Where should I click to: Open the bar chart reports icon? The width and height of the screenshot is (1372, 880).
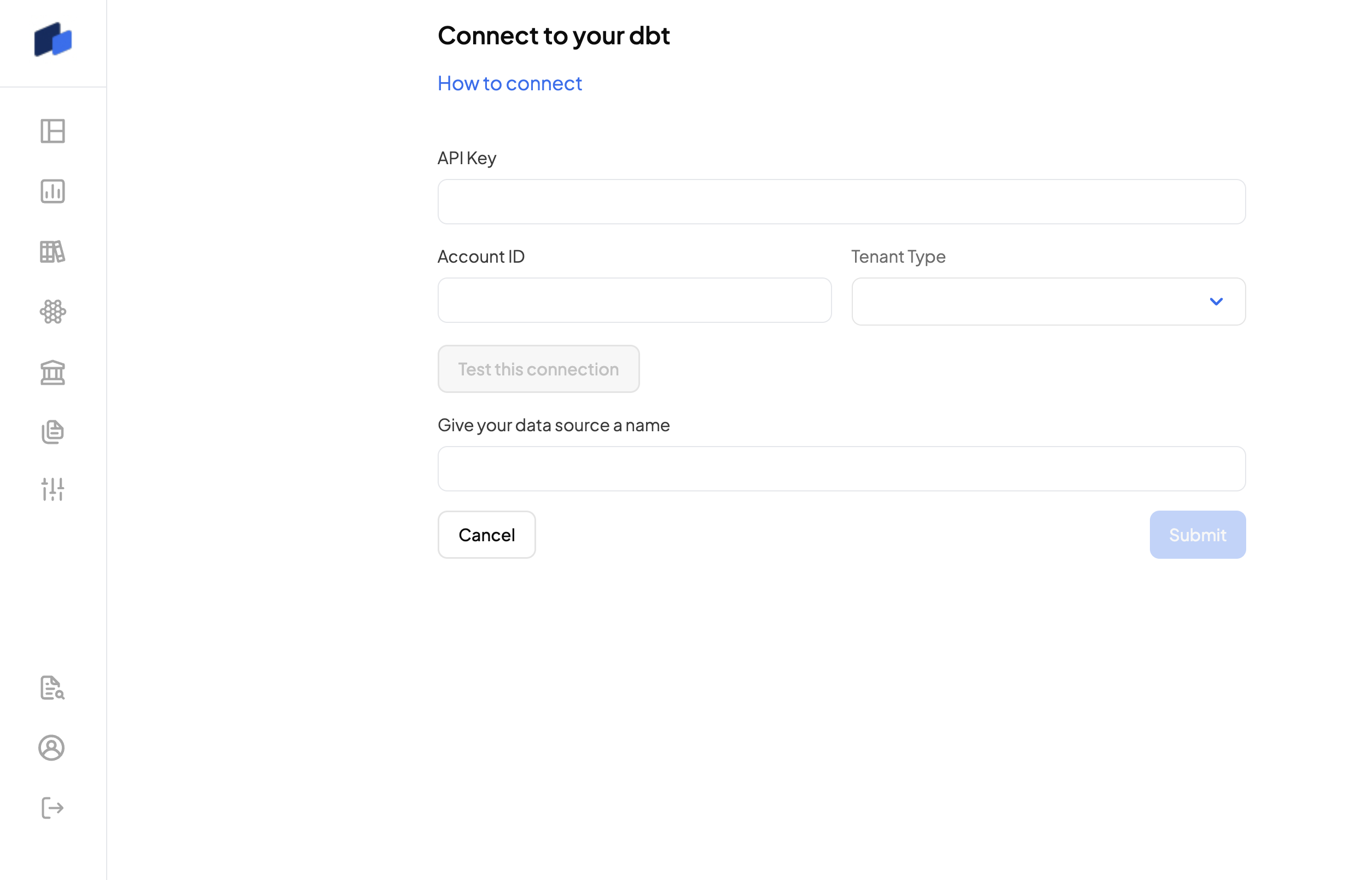[53, 192]
